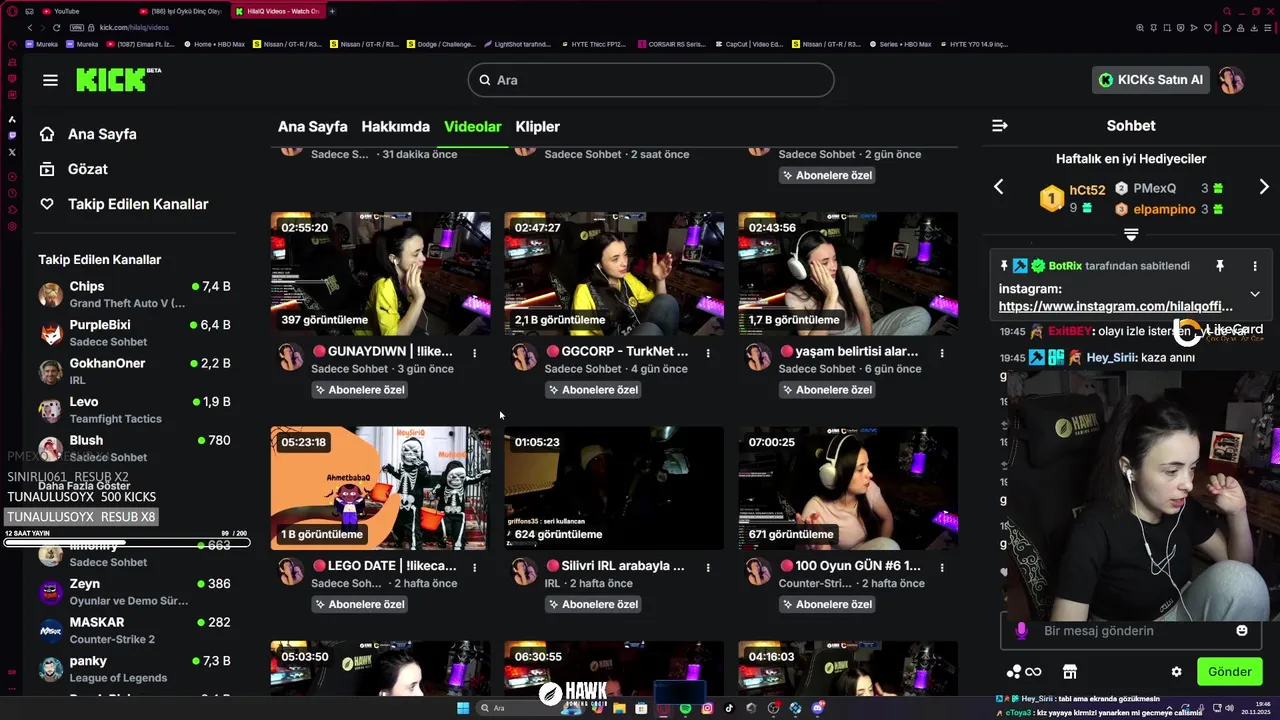Open Chips channel in followed list
Screen dimensions: 1280x720
point(135,294)
